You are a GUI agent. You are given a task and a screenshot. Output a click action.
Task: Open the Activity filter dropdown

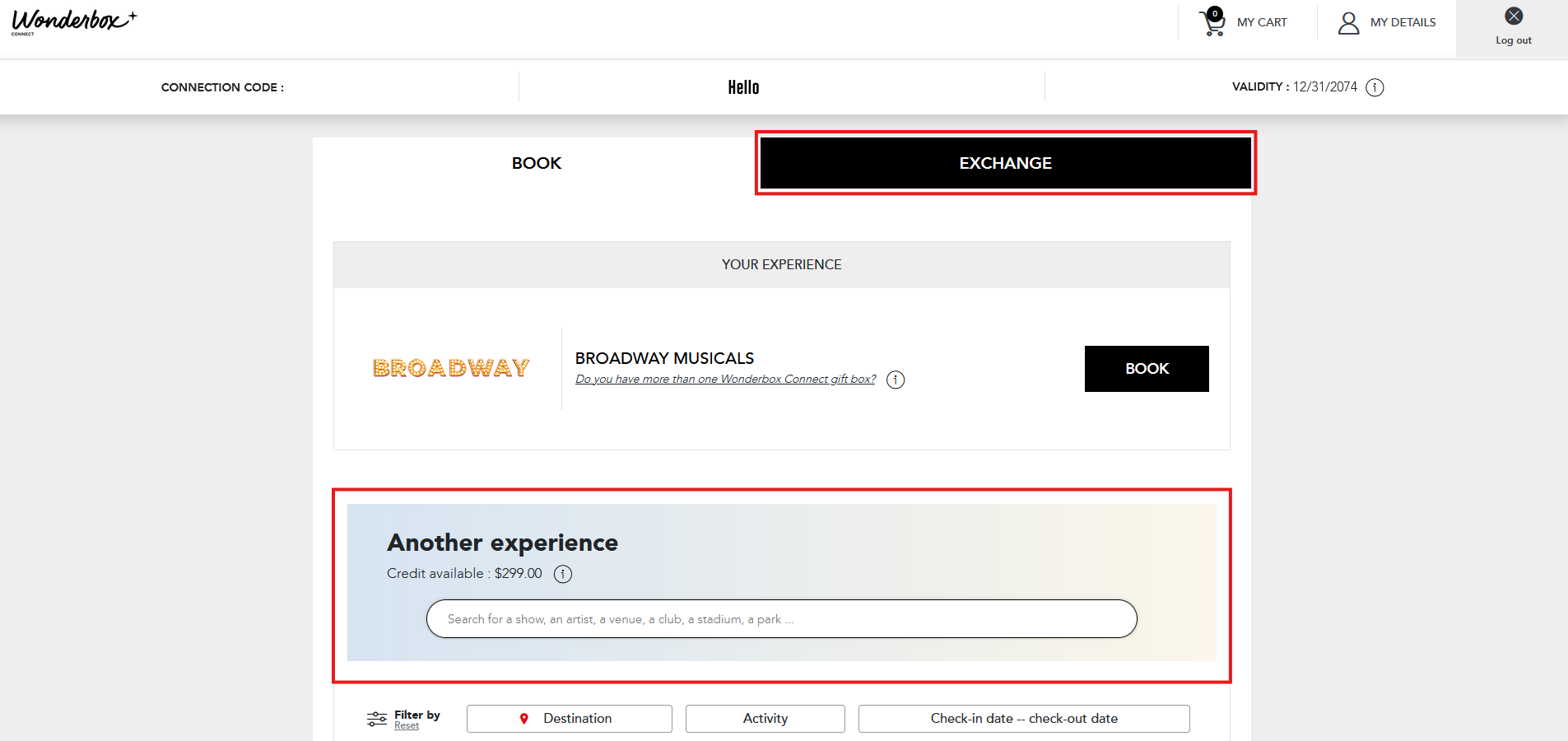(x=765, y=719)
